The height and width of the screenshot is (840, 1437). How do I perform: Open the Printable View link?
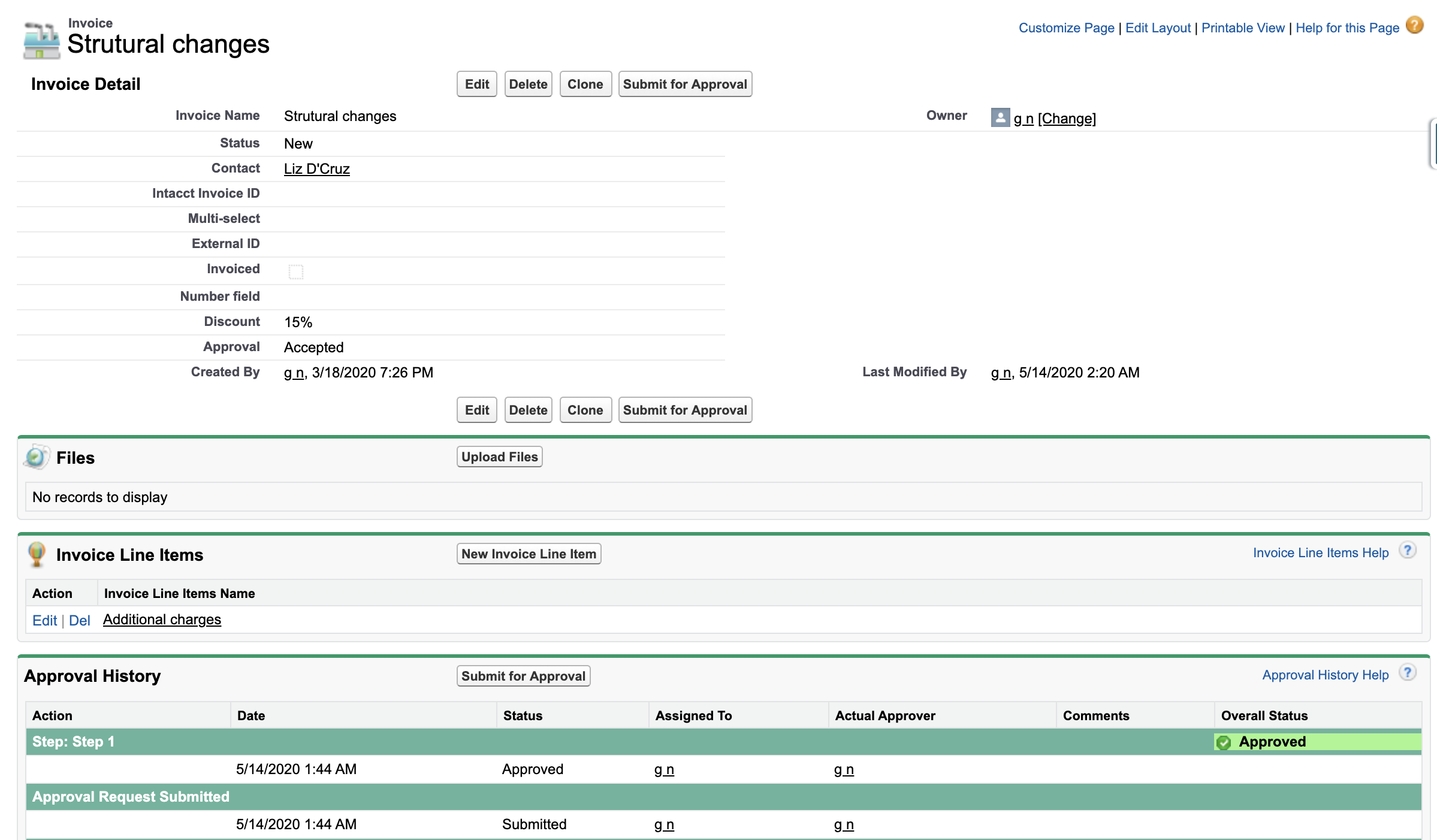pyautogui.click(x=1243, y=28)
